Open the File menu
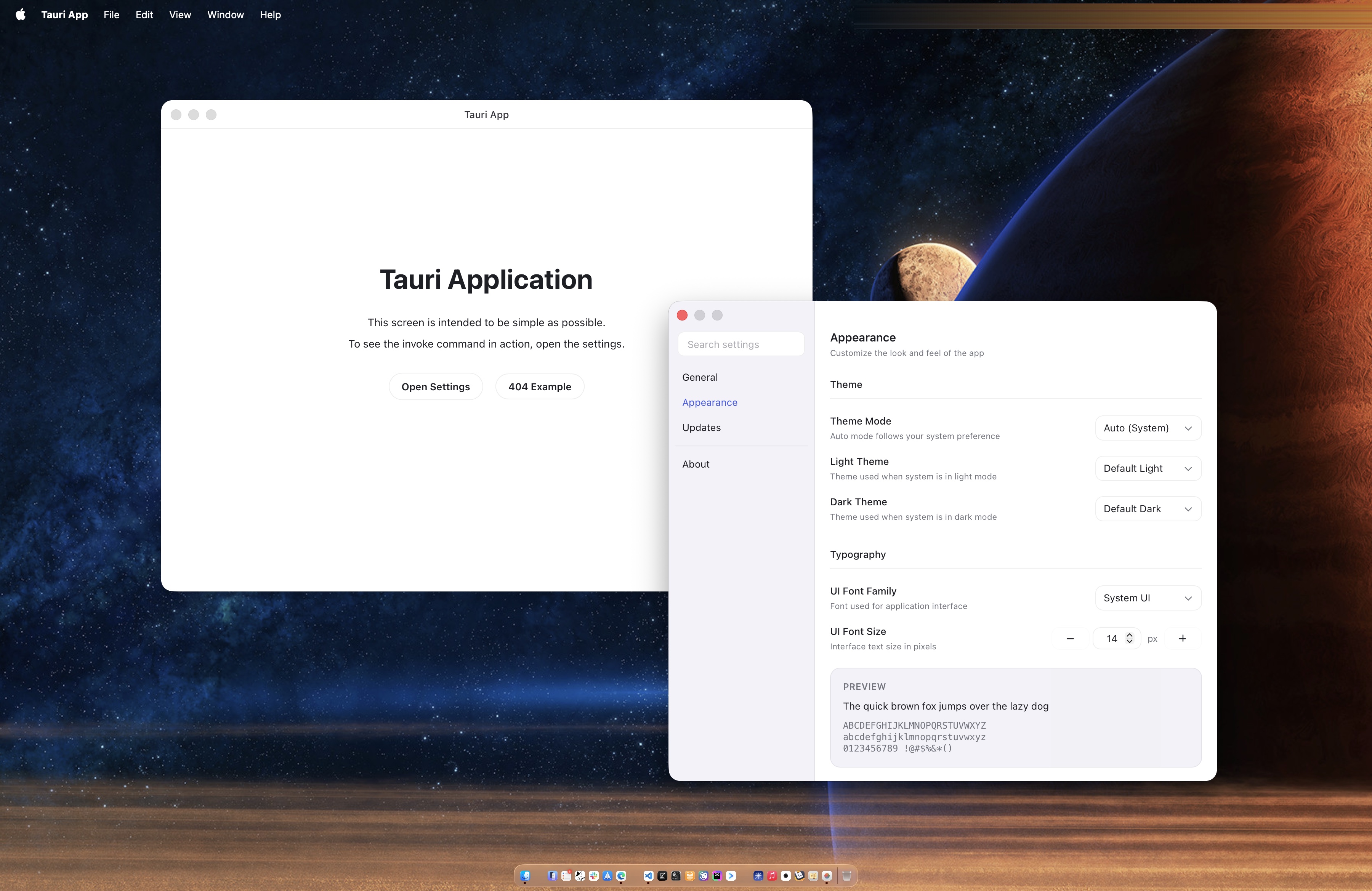The image size is (1372, 891). 111,14
